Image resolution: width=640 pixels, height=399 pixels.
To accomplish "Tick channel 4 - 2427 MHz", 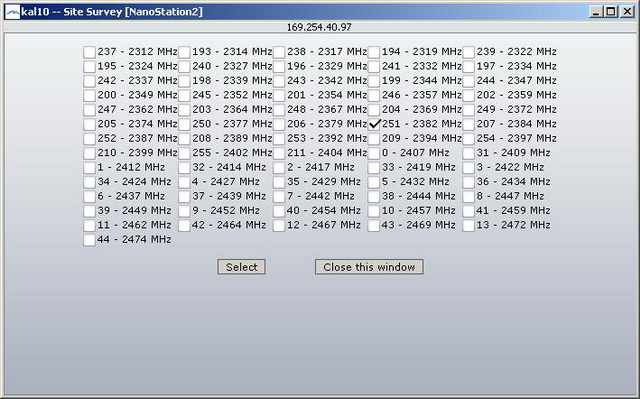I will pyautogui.click(x=184, y=182).
